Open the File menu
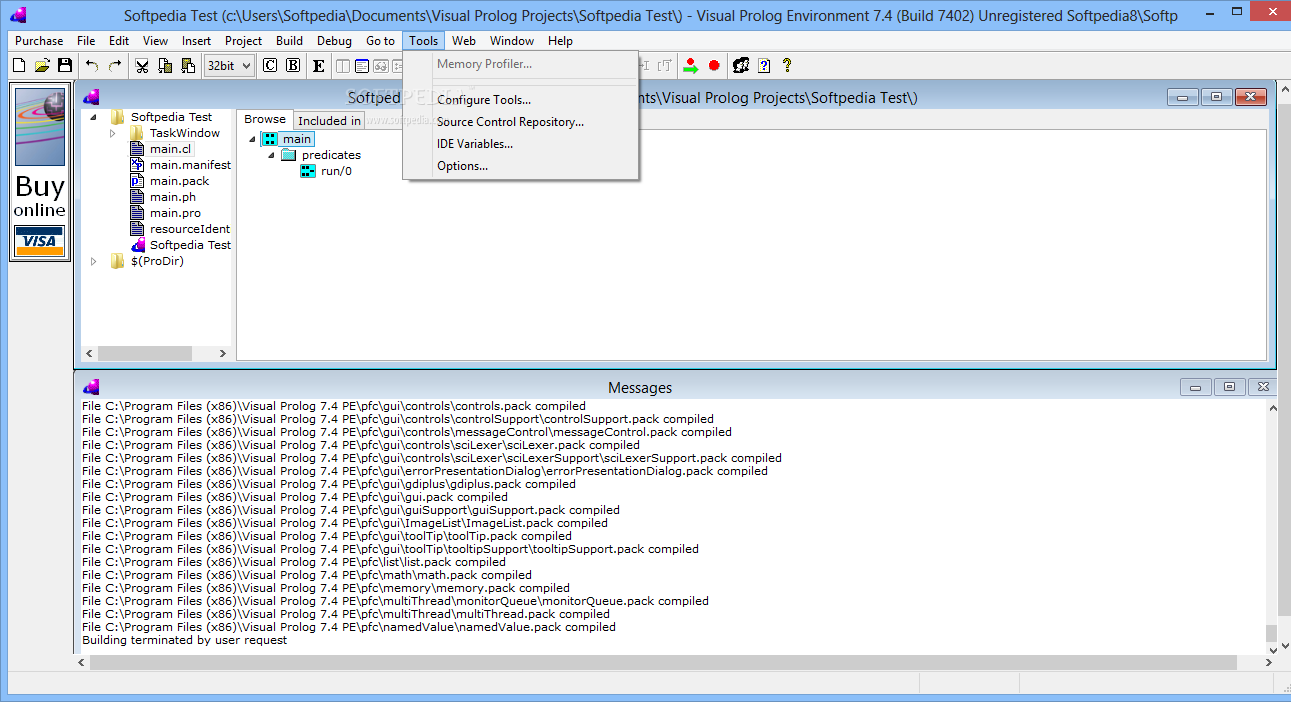Screen dimensions: 1291x702 click(x=86, y=41)
